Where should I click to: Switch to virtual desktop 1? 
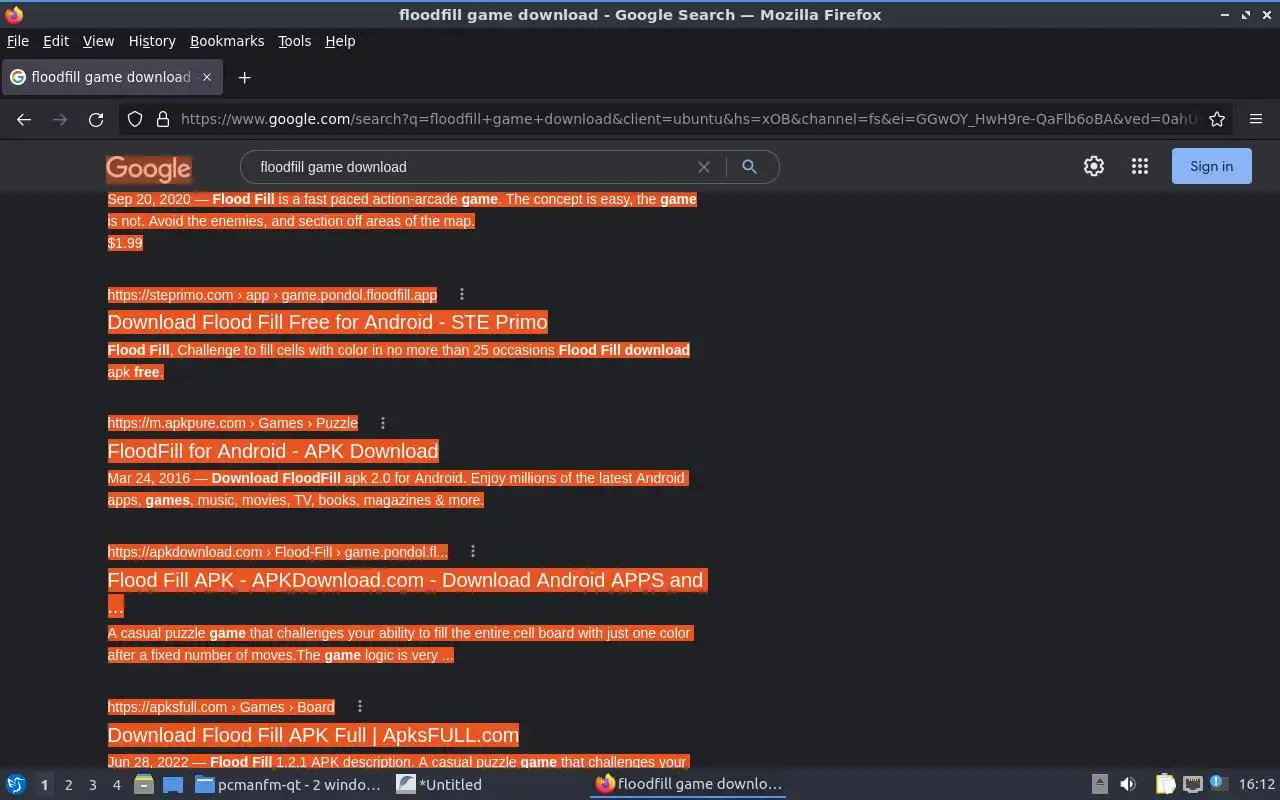[44, 785]
